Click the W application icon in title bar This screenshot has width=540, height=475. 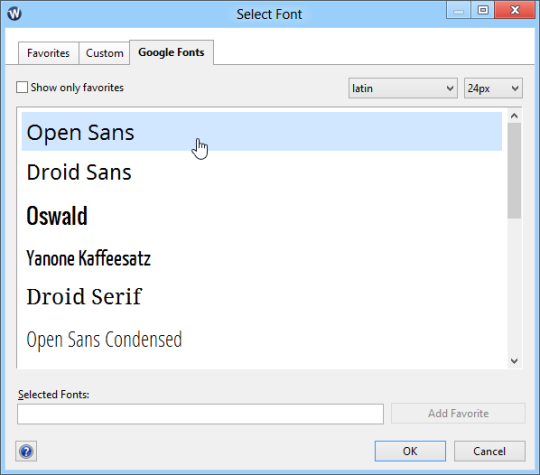coord(14,14)
